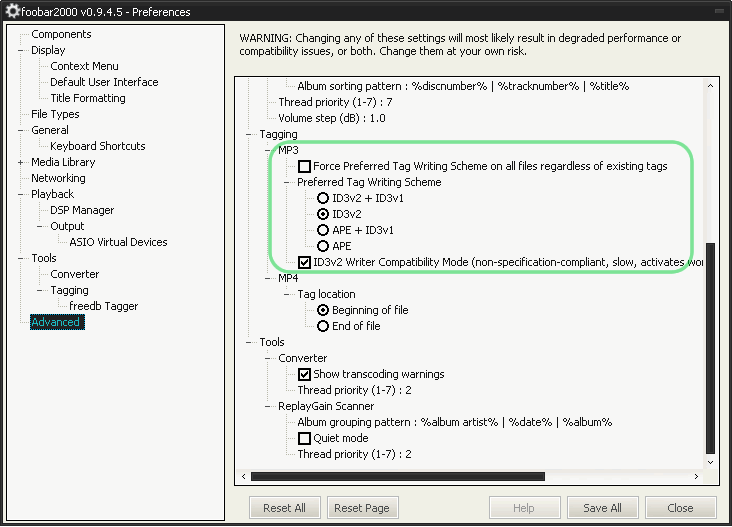This screenshot has height=527, width=732.
Task: Collapse the Output tree node
Action: 40,226
